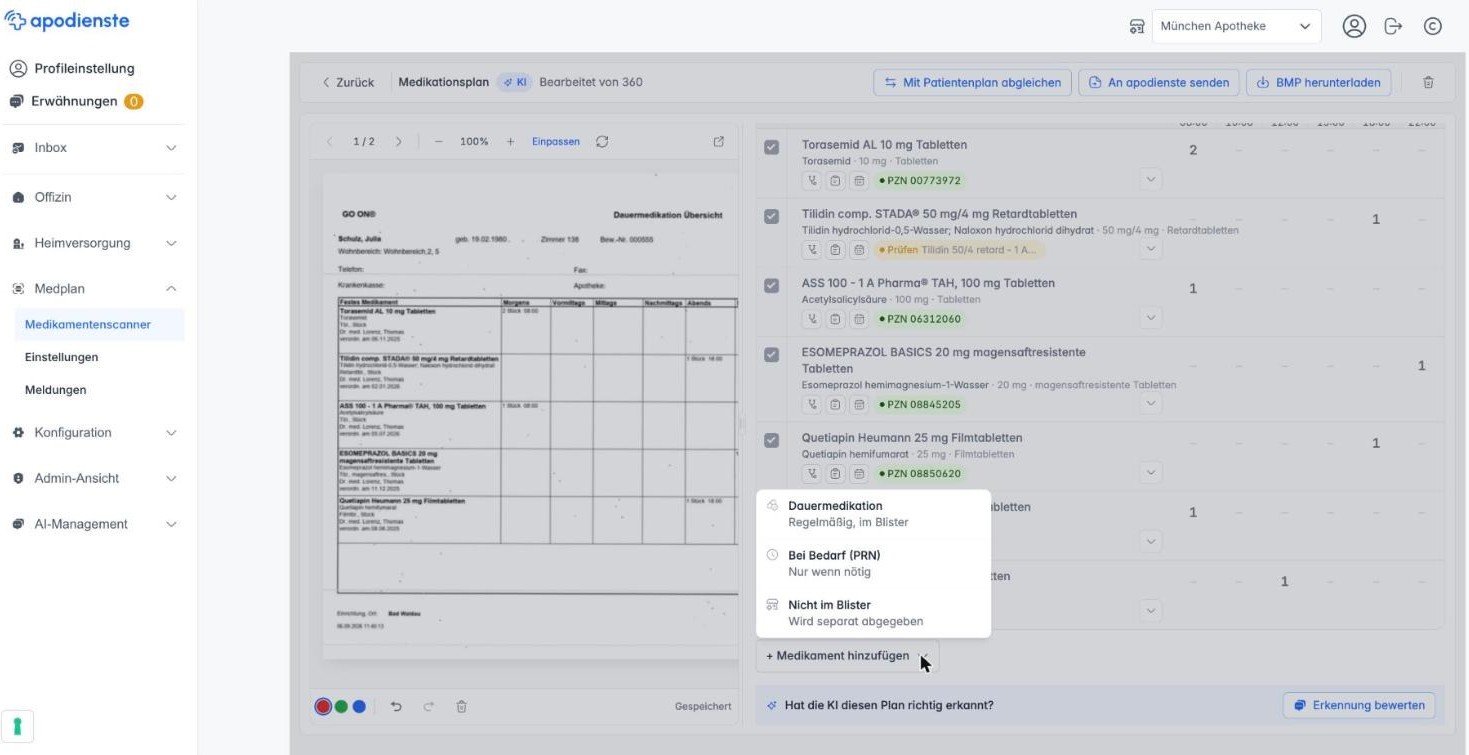The width and height of the screenshot is (1469, 755).
Task: Expand the Tilidin comp. STADA row chevron
Action: tap(1151, 249)
